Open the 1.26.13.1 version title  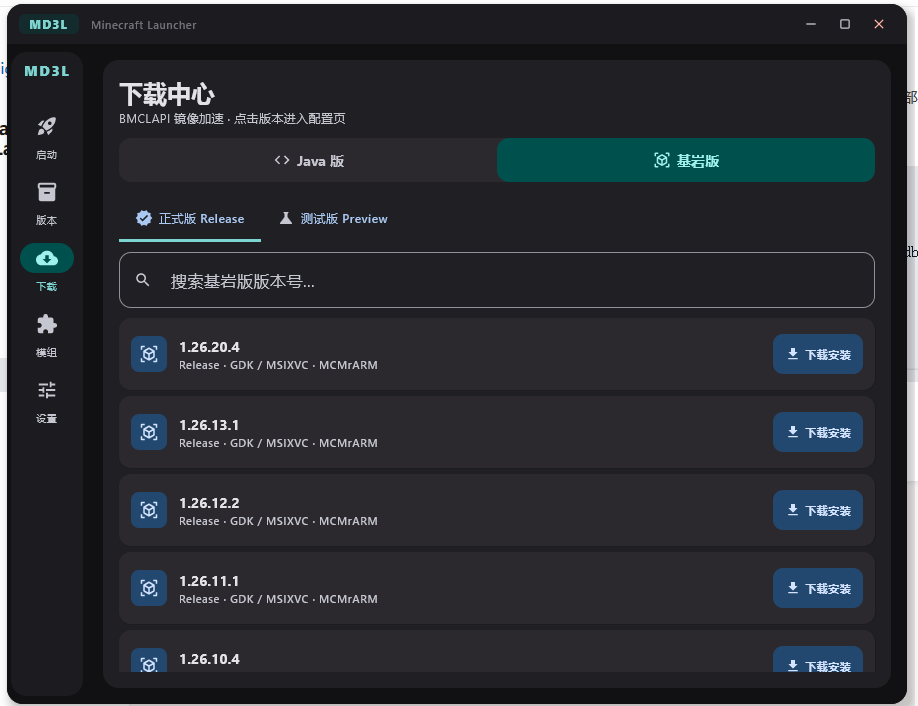click(x=209, y=425)
